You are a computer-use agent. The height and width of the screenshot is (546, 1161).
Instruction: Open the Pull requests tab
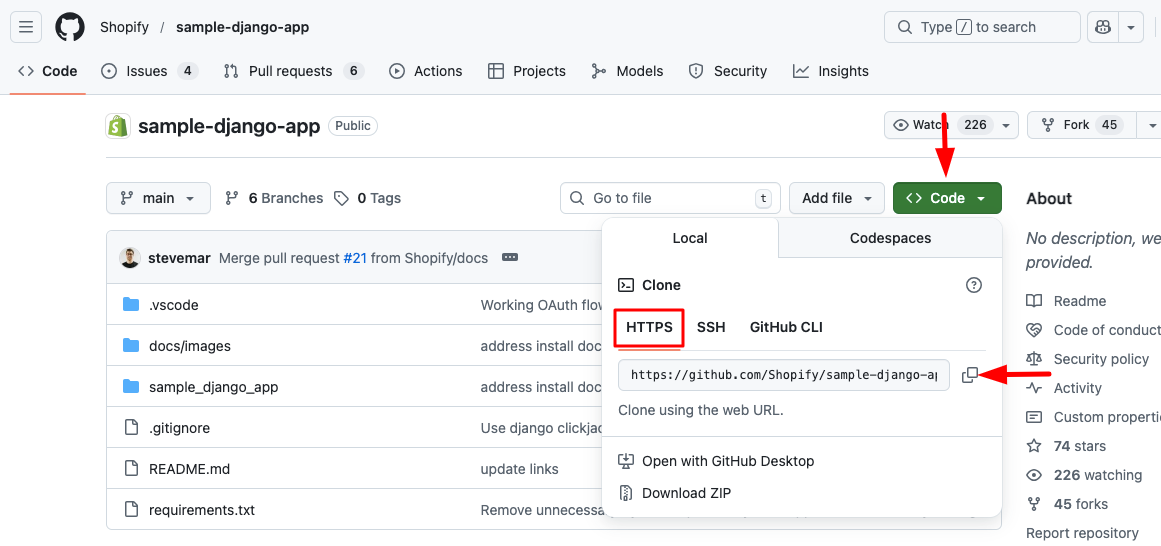click(x=294, y=71)
